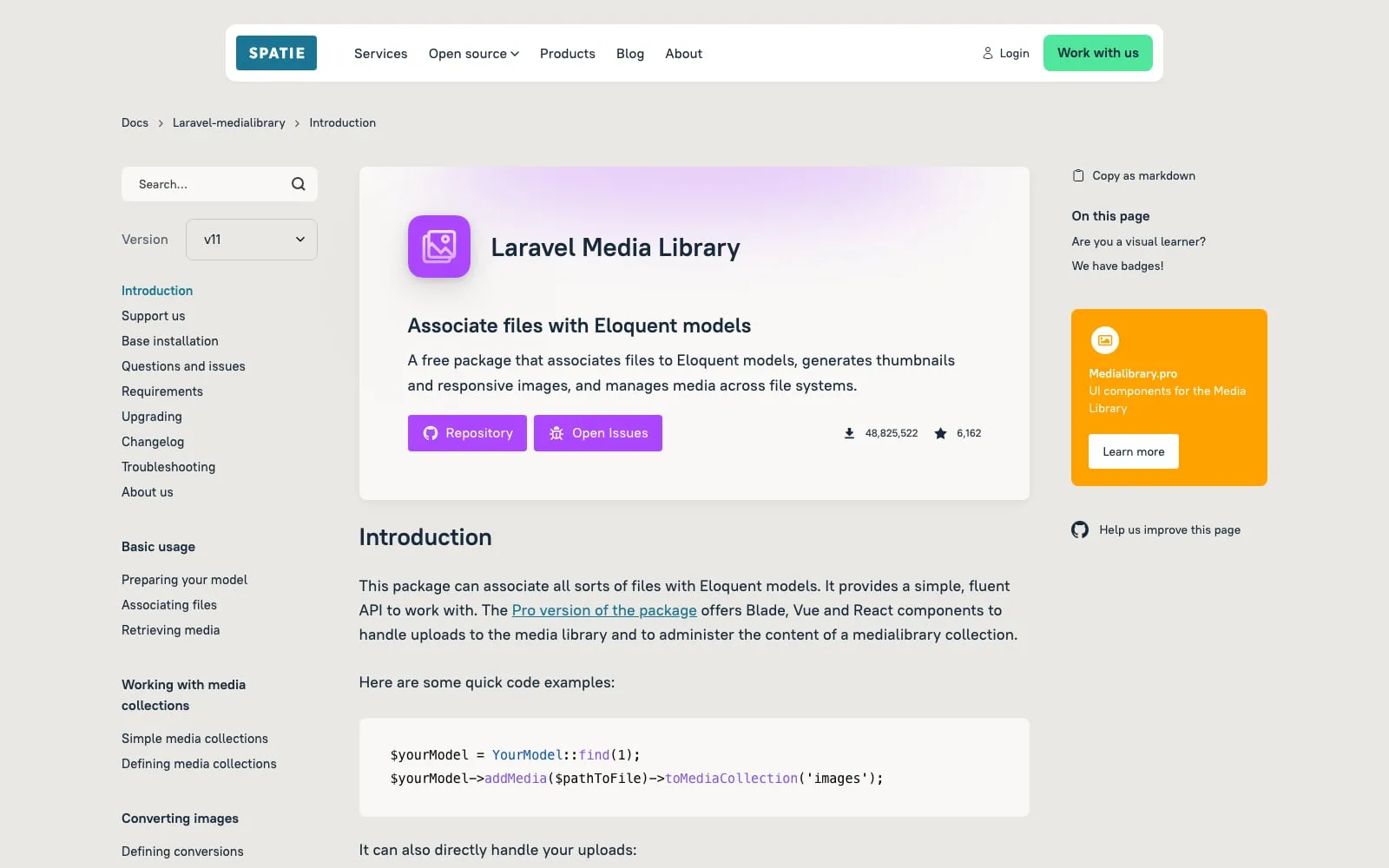Open Associating files page
The height and width of the screenshot is (868, 1389).
[169, 605]
